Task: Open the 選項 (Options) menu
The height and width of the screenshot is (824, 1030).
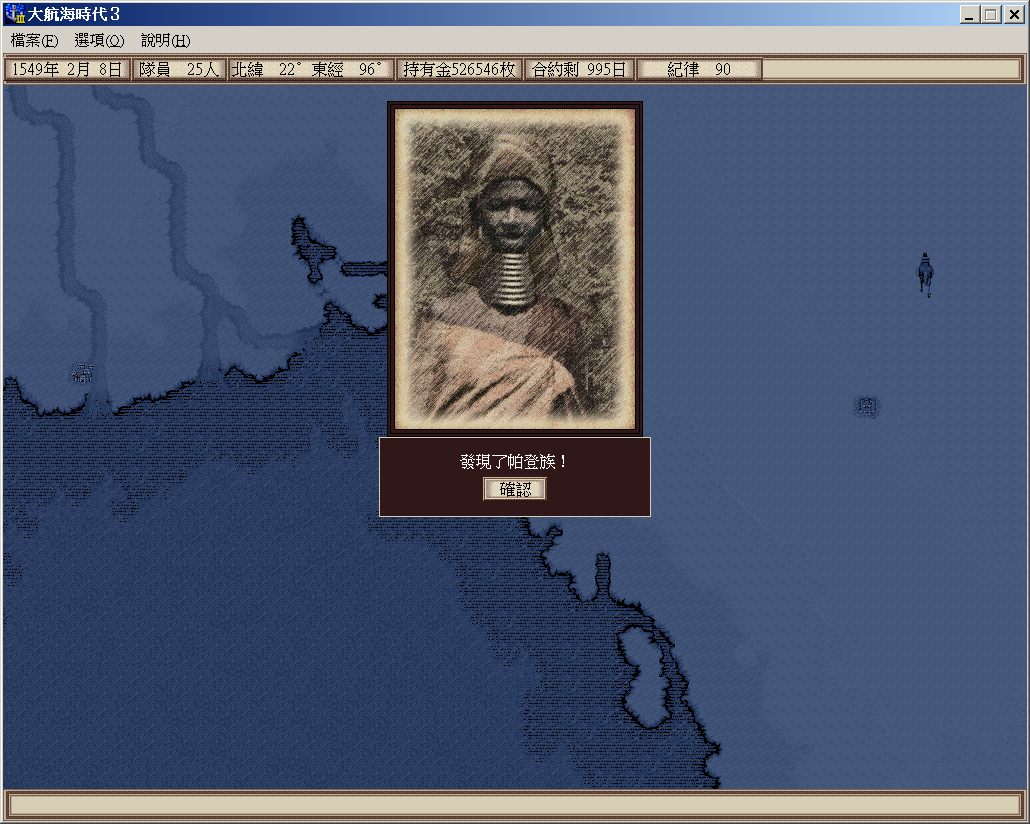Action: [99, 41]
